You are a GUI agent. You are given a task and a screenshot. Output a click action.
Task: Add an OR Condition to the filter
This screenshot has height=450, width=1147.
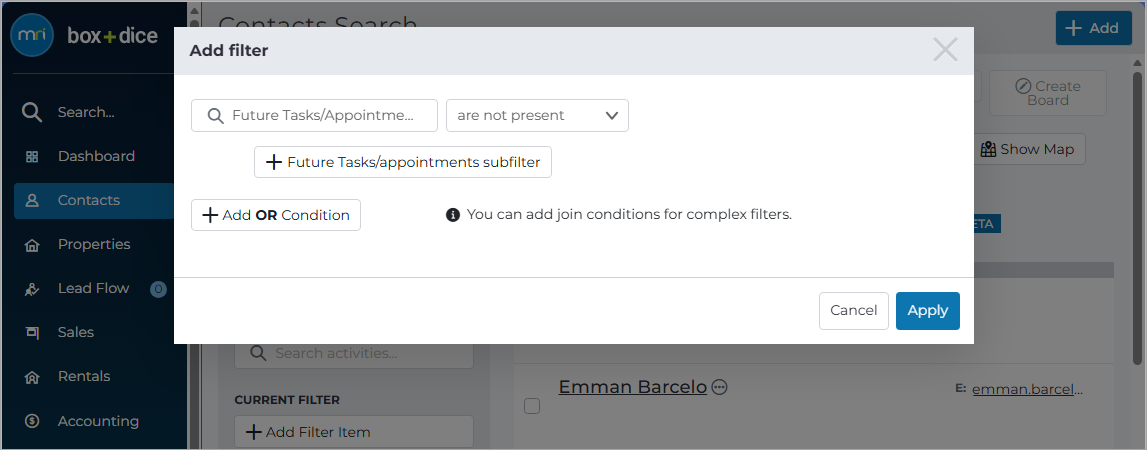276,215
